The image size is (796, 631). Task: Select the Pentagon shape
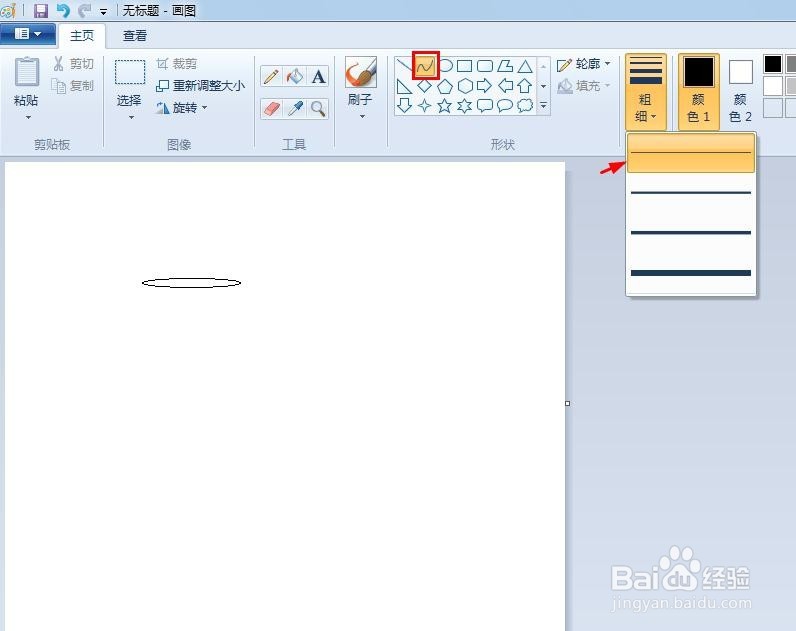pyautogui.click(x=445, y=86)
